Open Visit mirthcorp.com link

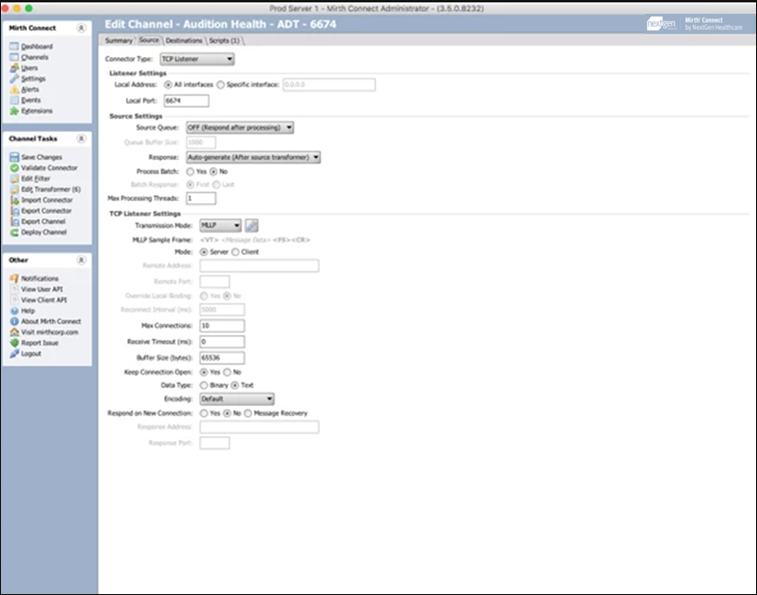point(49,332)
